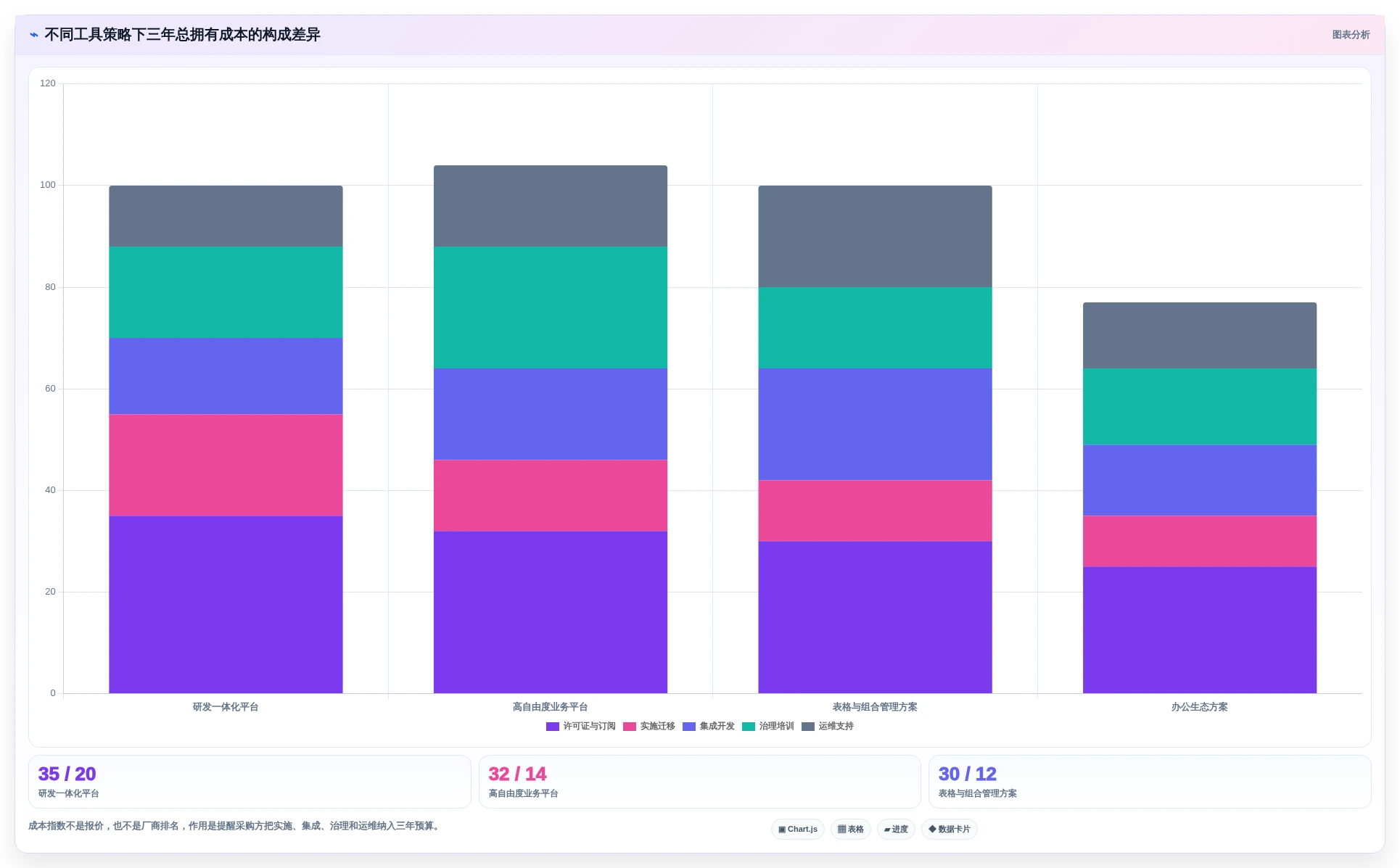Viewport: 1400px width, 868px height.
Task: Click the 表格与组合管理方案 x-axis label
Action: point(875,707)
